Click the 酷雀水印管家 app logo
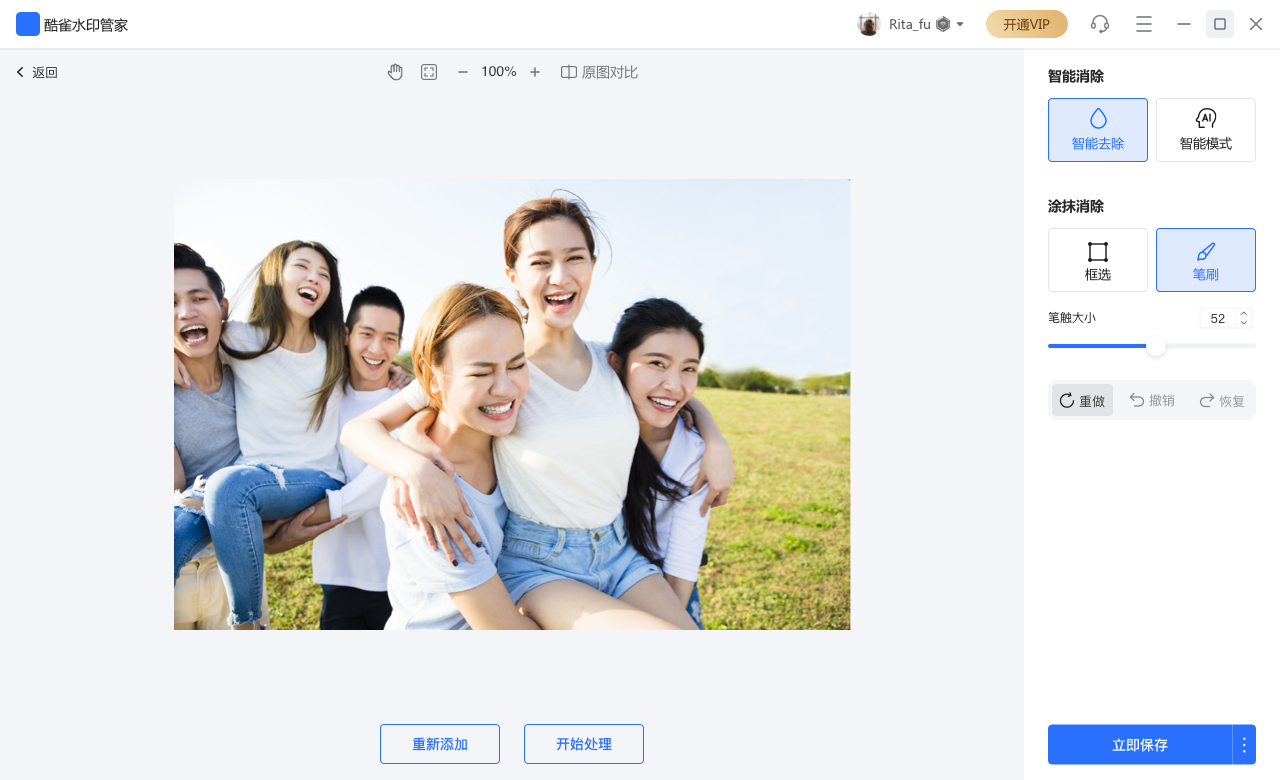This screenshot has height=780, width=1280. [28, 24]
